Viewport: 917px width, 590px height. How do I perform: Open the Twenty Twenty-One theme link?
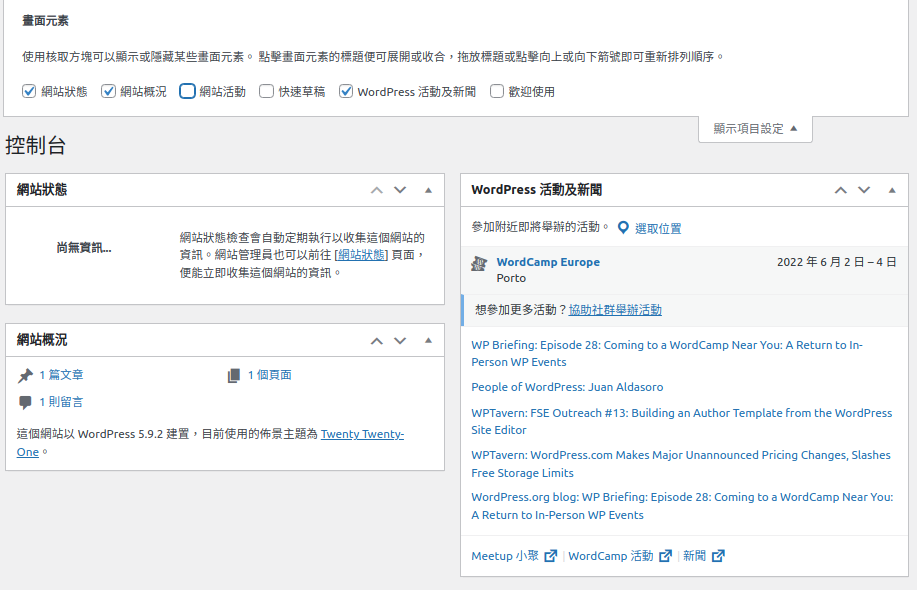[x=362, y=434]
